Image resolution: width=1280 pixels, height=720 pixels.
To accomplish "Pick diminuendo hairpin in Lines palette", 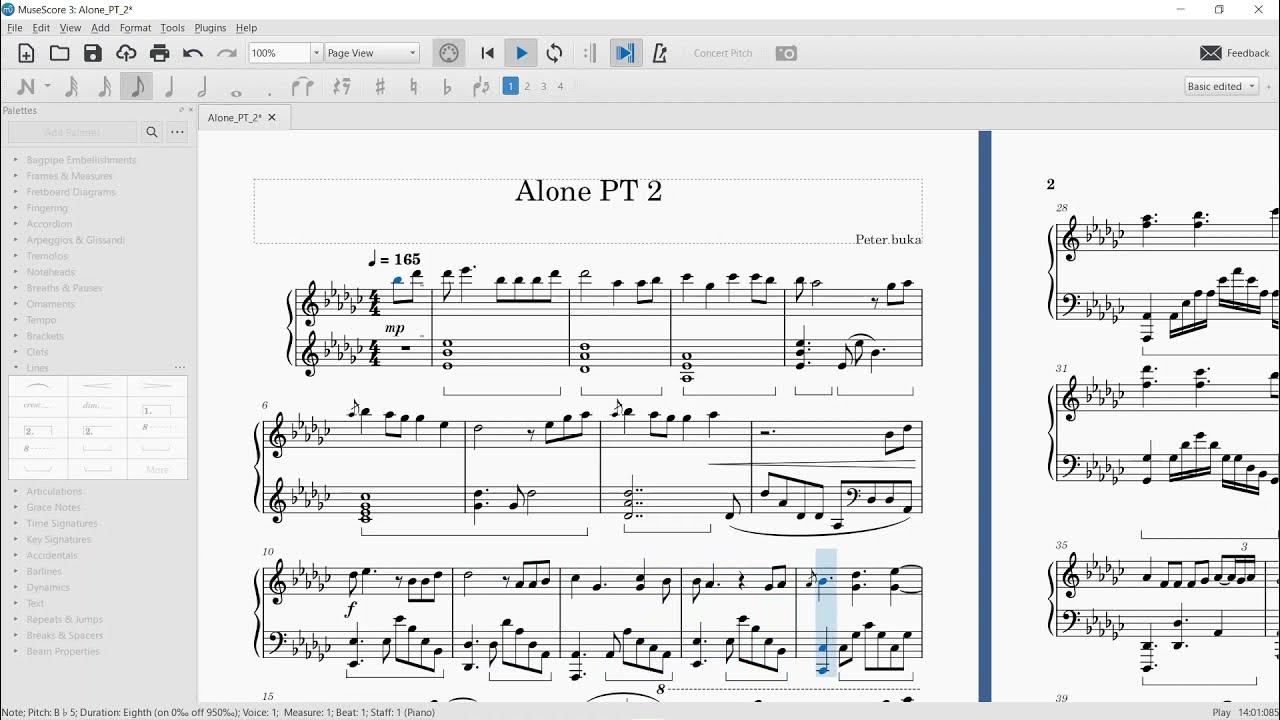I will pyautogui.click(x=157, y=386).
